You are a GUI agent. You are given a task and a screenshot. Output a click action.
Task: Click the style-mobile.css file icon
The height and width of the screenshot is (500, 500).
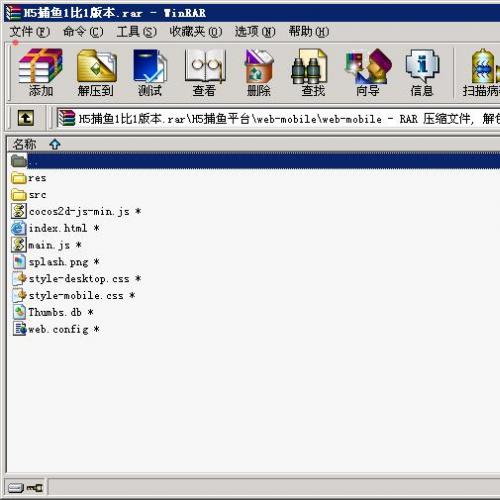click(19, 295)
